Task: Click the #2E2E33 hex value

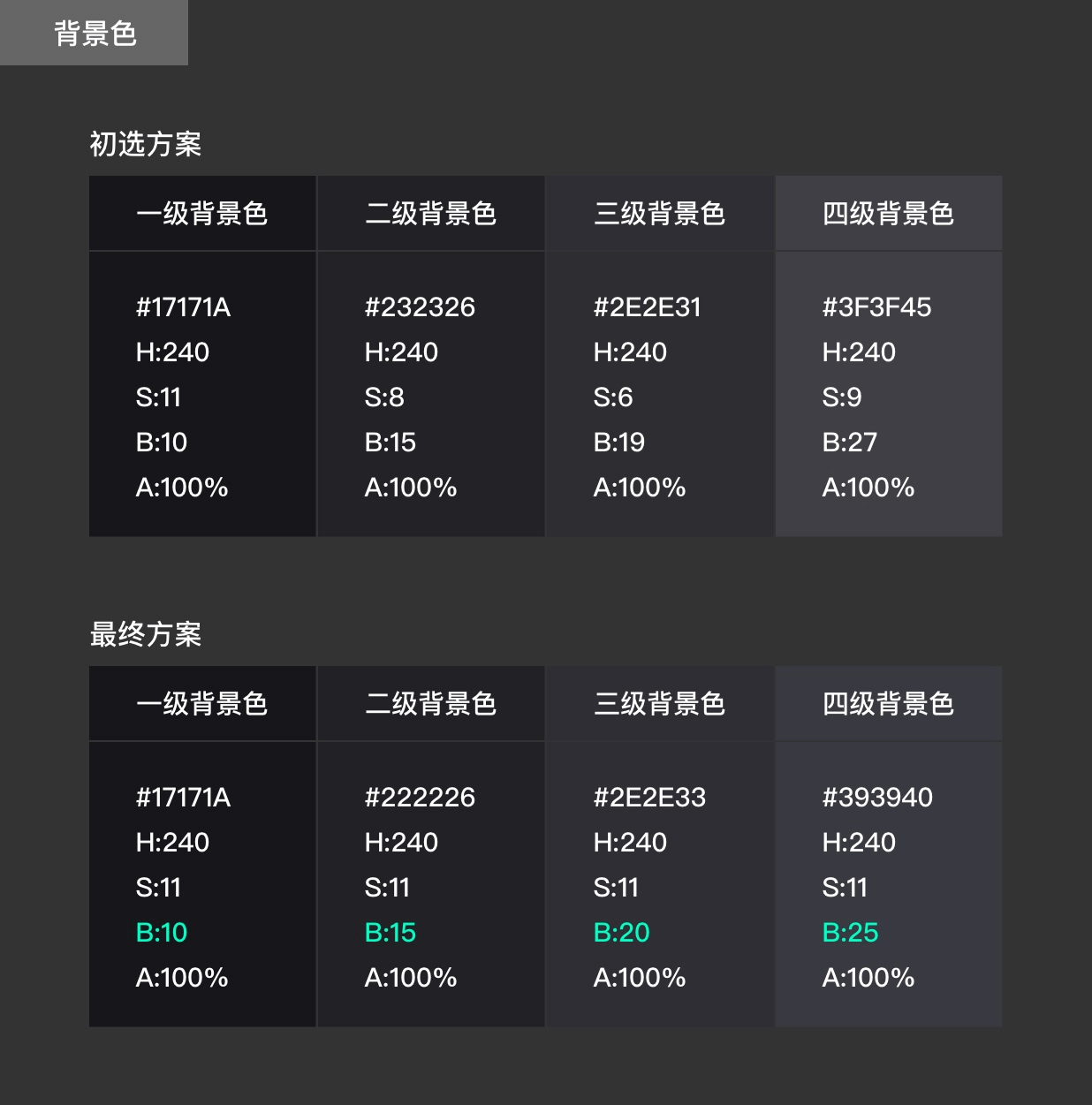Action: click(x=649, y=798)
